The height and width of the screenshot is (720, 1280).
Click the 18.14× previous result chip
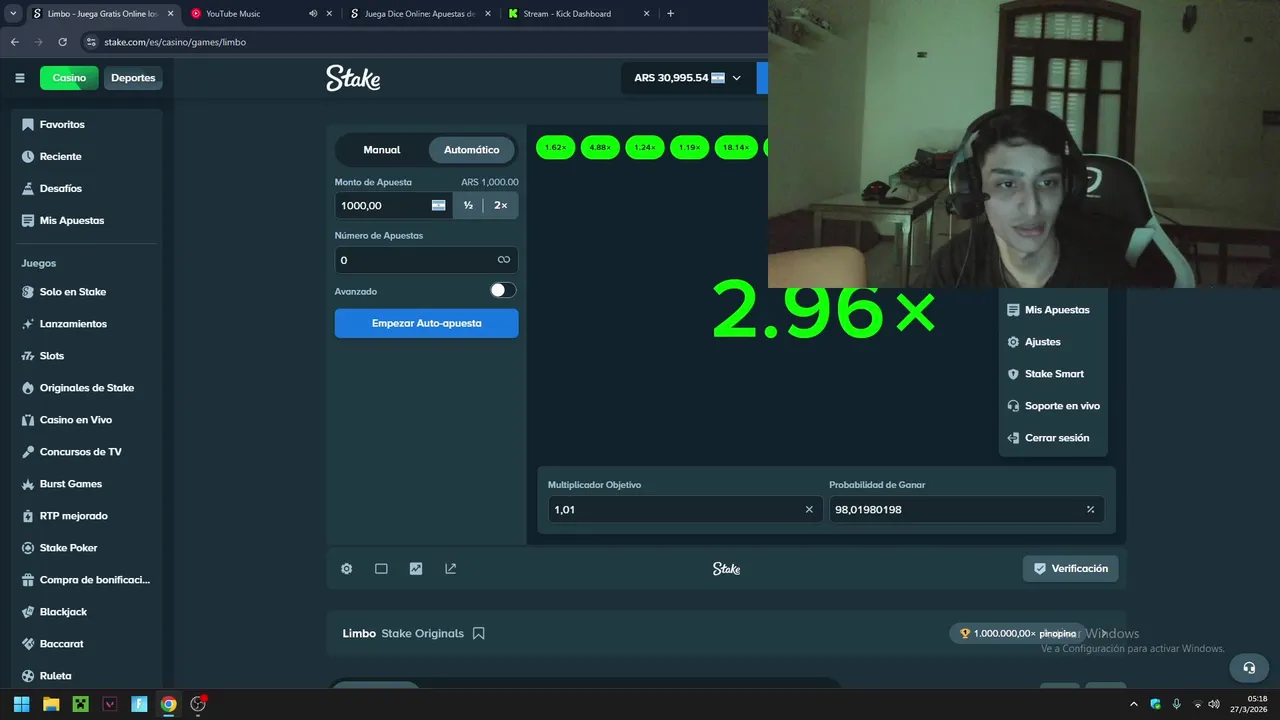736,147
